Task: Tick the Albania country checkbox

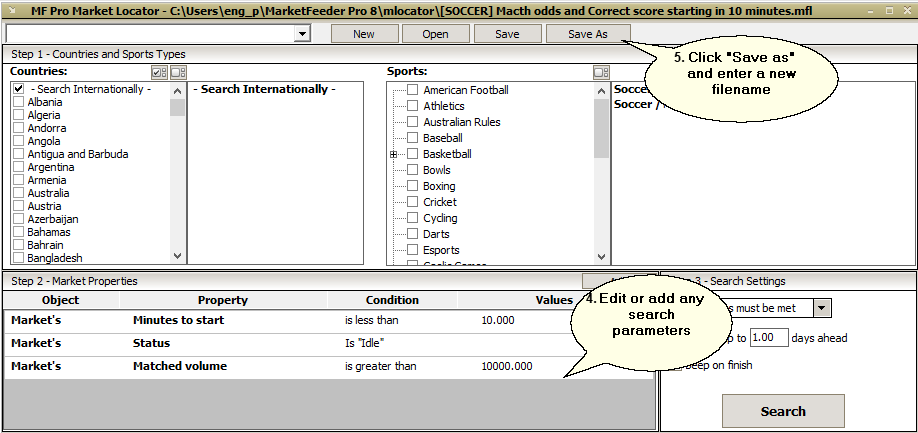Action: coord(18,102)
